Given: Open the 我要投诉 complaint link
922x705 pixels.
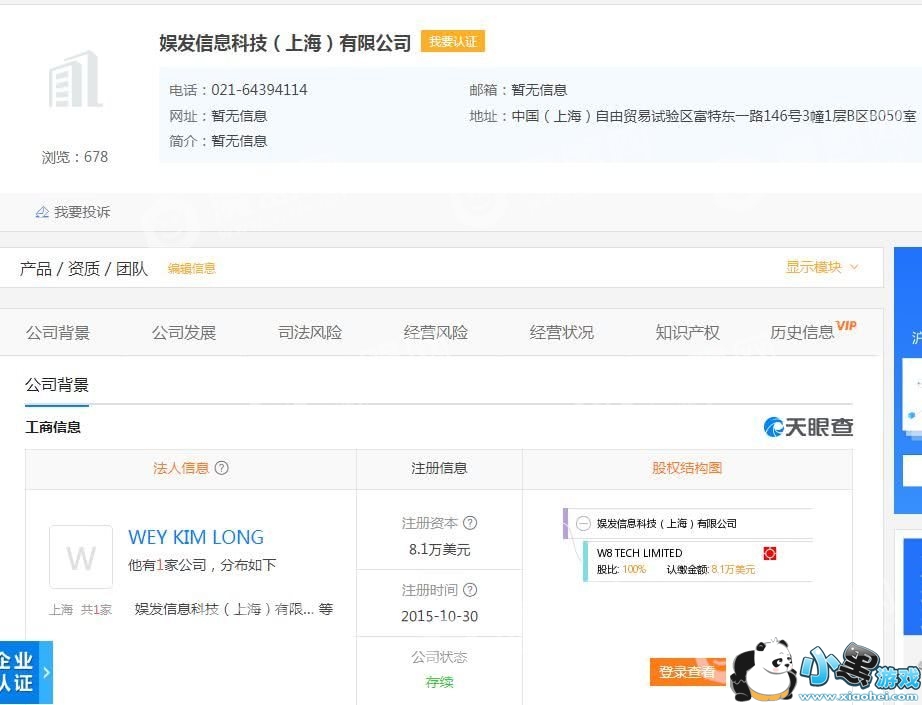Looking at the screenshot, I should coord(82,212).
